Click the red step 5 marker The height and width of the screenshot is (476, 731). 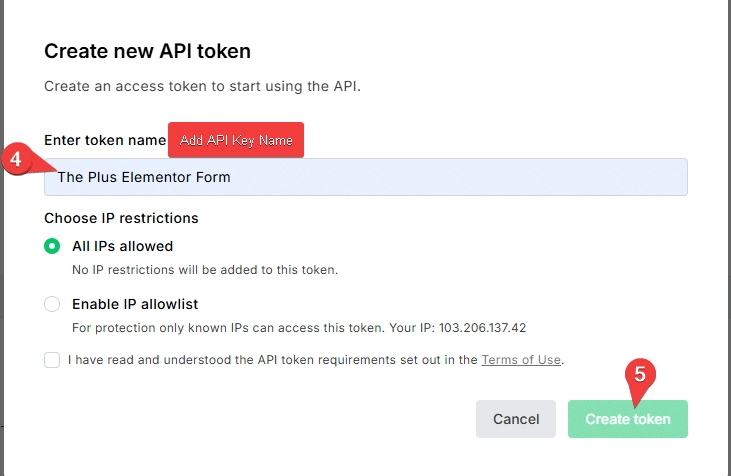tap(640, 376)
